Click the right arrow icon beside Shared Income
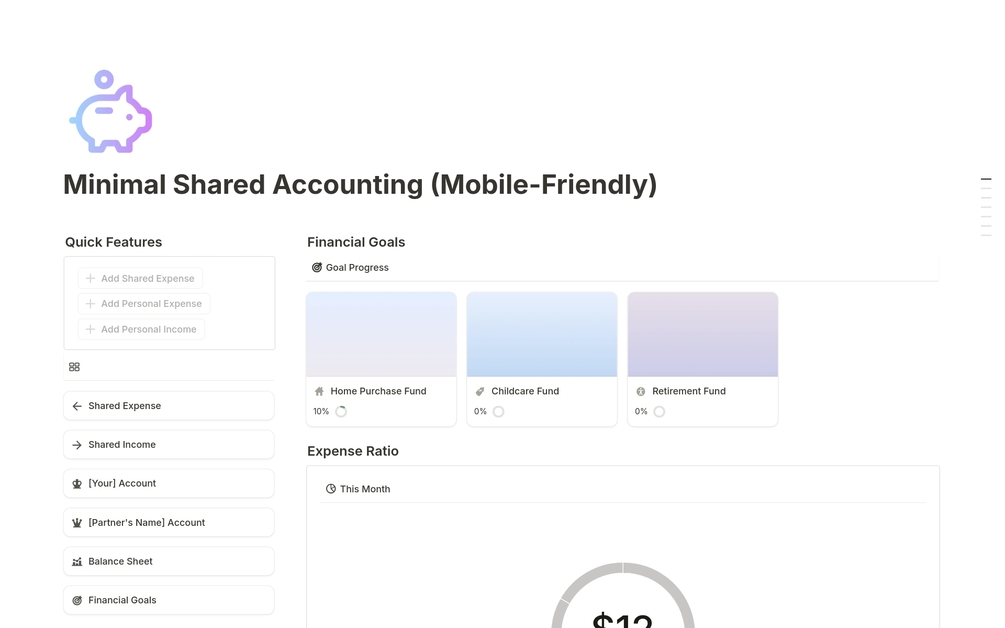The height and width of the screenshot is (628, 1005). (77, 445)
